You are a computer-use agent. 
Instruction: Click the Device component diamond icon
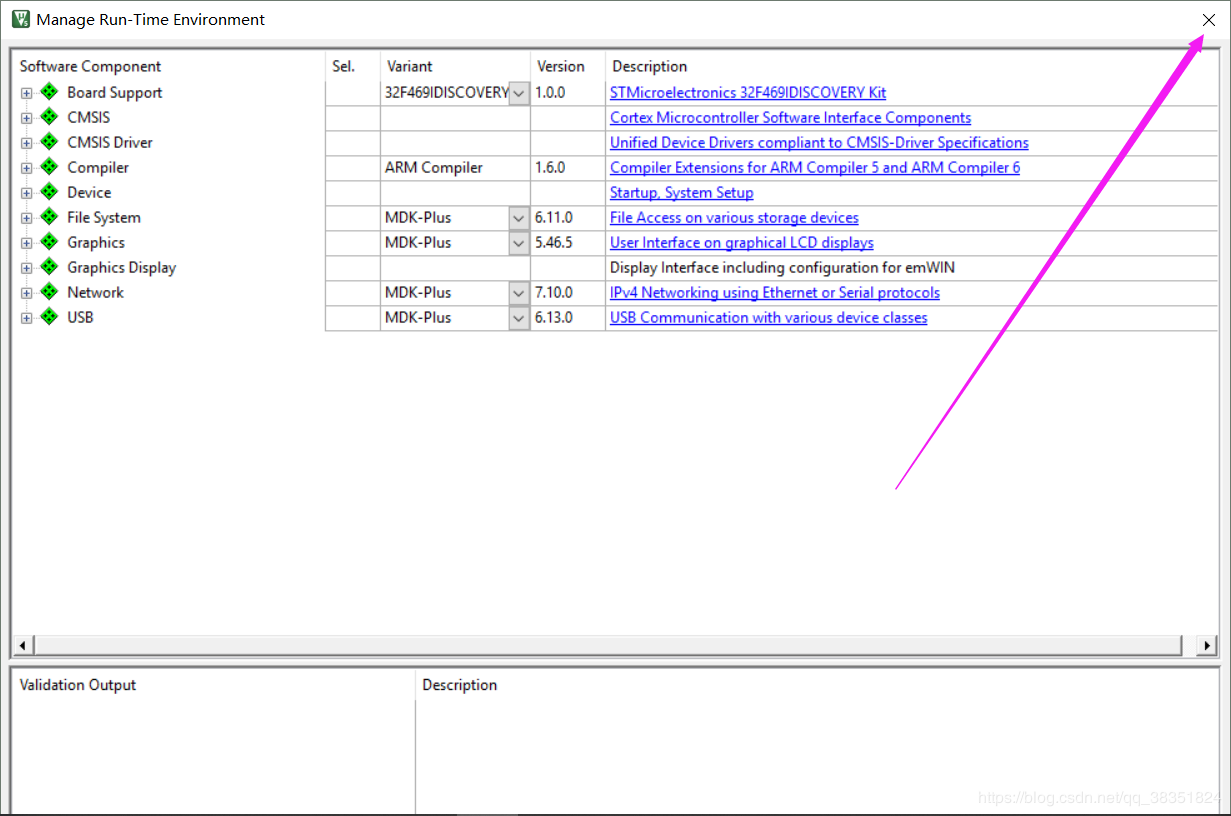coord(49,192)
